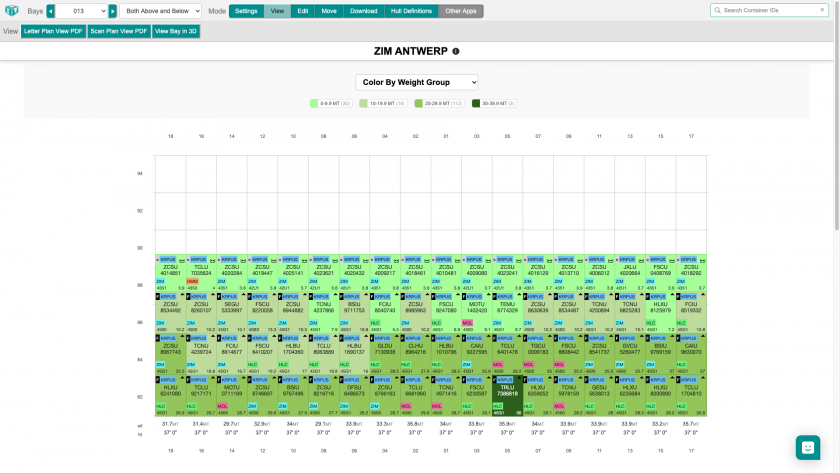Click container-type icon on ZCSU 4018292
The height and width of the screenshot is (473, 840).
click(x=702, y=260)
